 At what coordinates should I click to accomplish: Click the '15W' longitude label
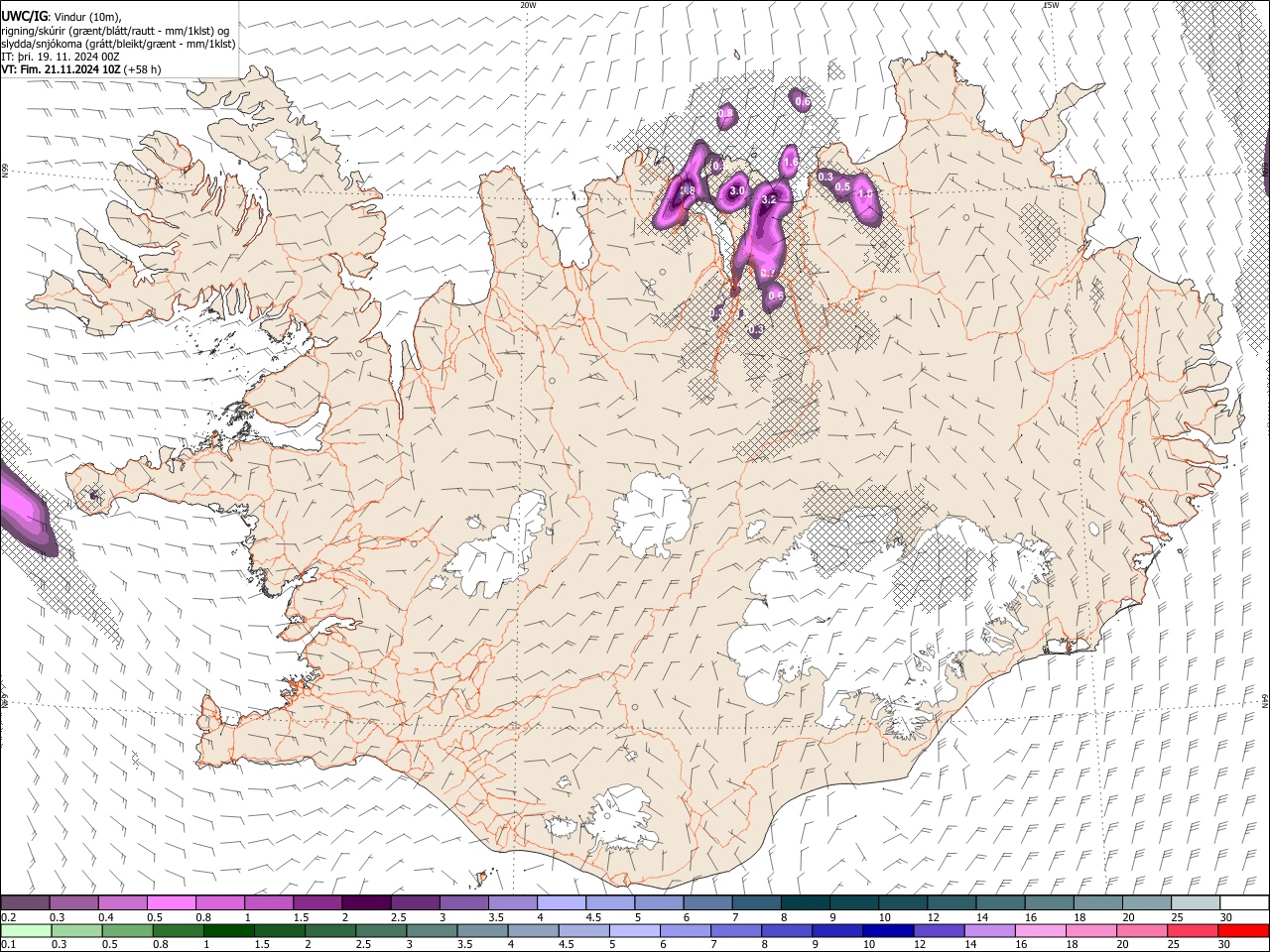pos(1051,5)
